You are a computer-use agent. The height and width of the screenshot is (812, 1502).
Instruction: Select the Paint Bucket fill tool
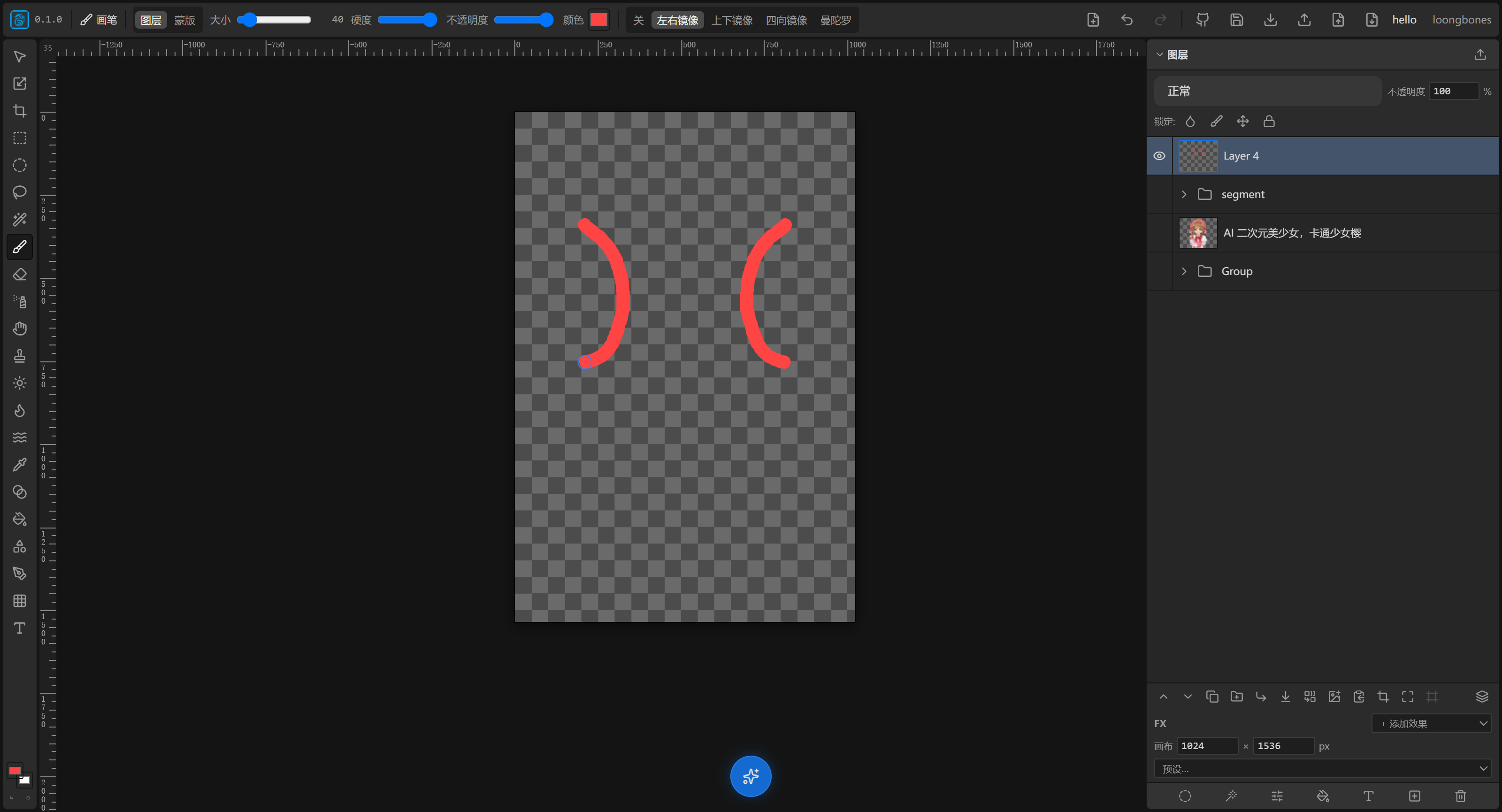[x=19, y=519]
